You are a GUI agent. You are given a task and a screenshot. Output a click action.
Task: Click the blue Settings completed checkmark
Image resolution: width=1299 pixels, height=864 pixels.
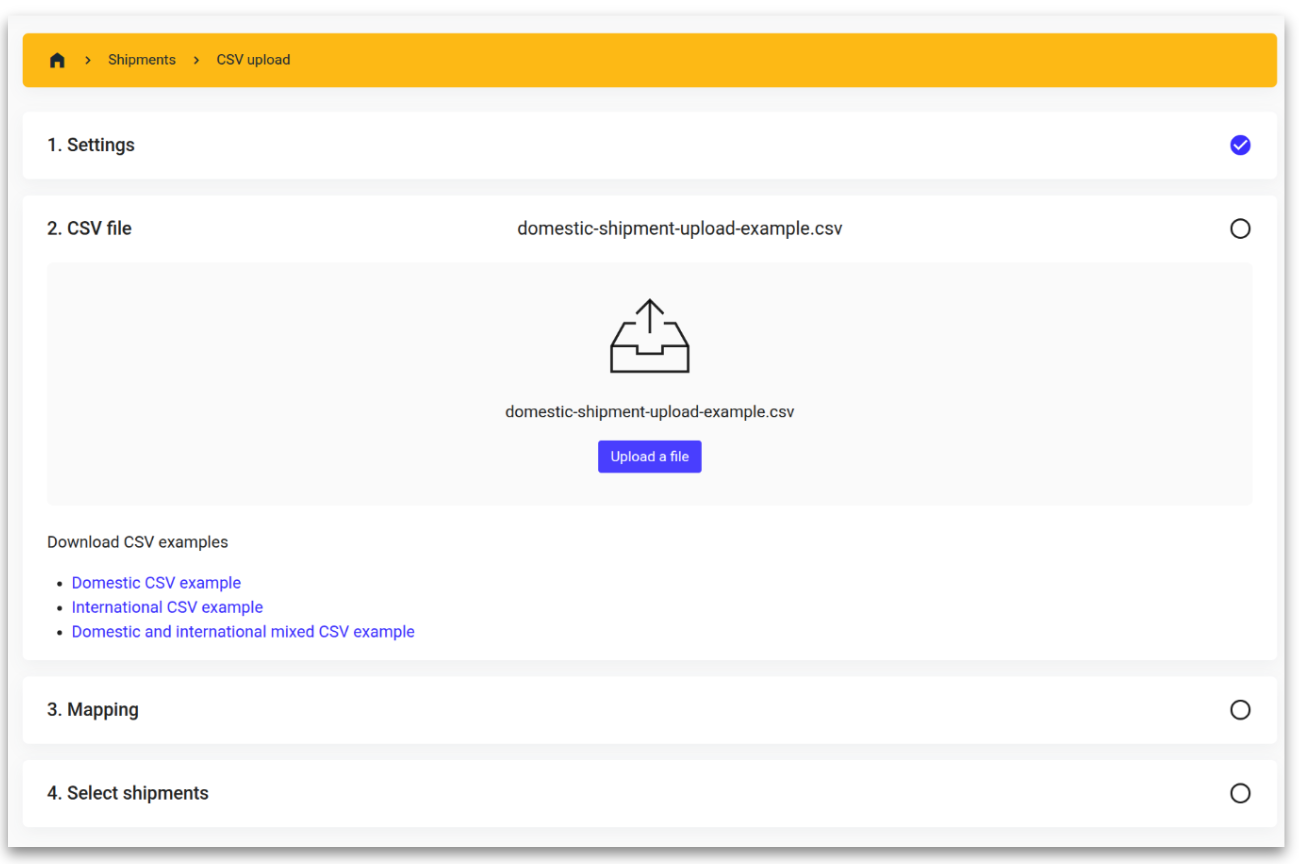1240,145
